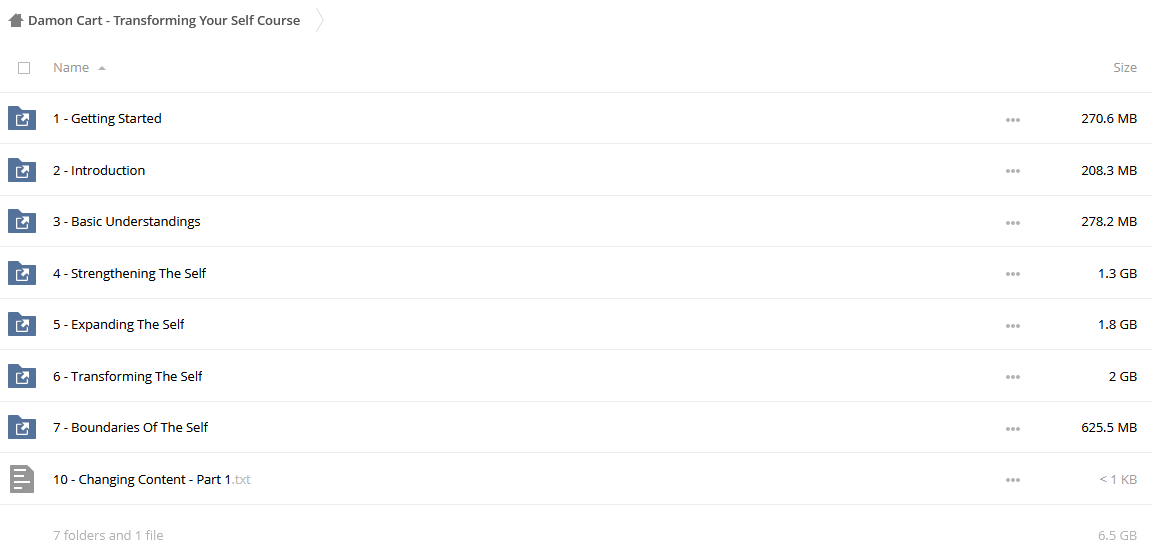Screen dimensions: 1152x558
Task: Toggle the Name sort arrow direction
Action: click(102, 68)
